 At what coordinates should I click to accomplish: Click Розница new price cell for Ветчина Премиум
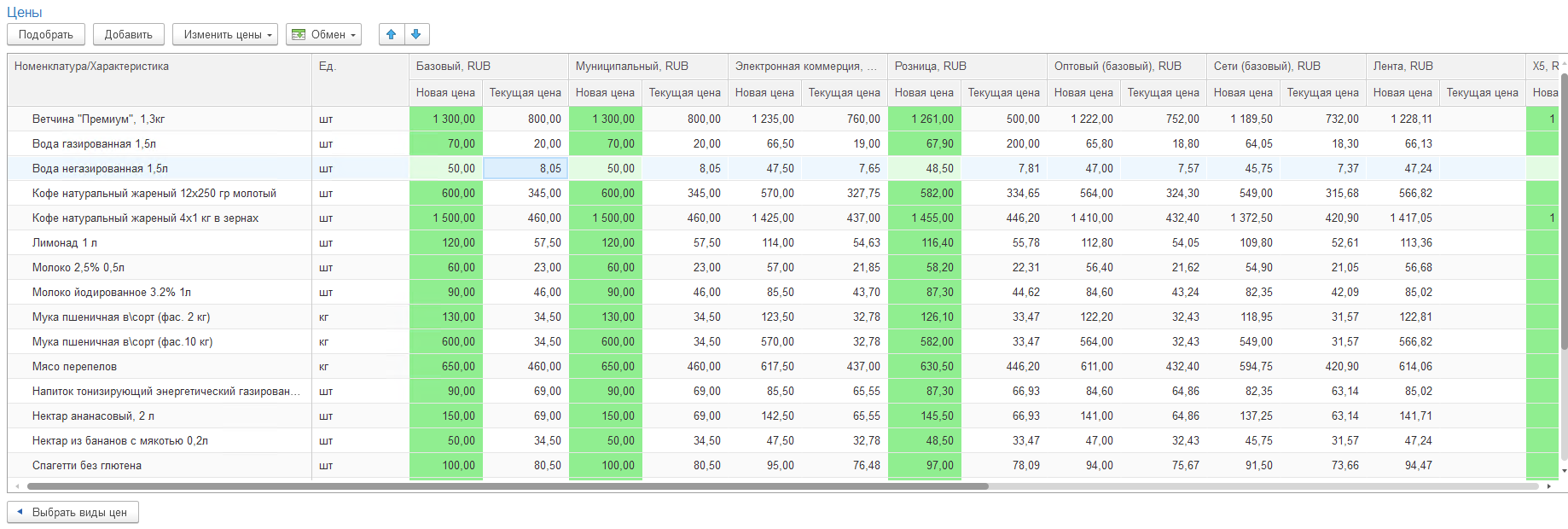(924, 119)
